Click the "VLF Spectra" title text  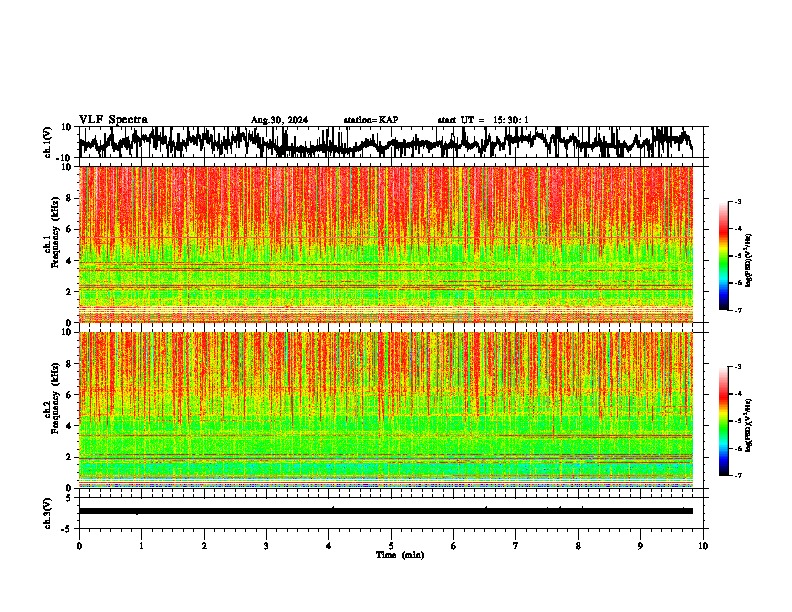113,120
